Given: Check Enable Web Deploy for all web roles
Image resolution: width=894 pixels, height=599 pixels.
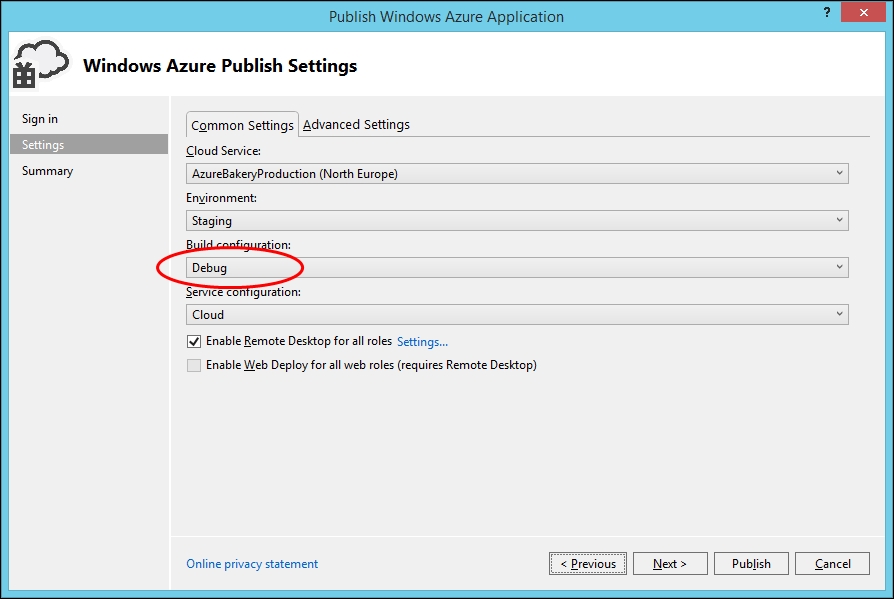Looking at the screenshot, I should click(x=194, y=365).
